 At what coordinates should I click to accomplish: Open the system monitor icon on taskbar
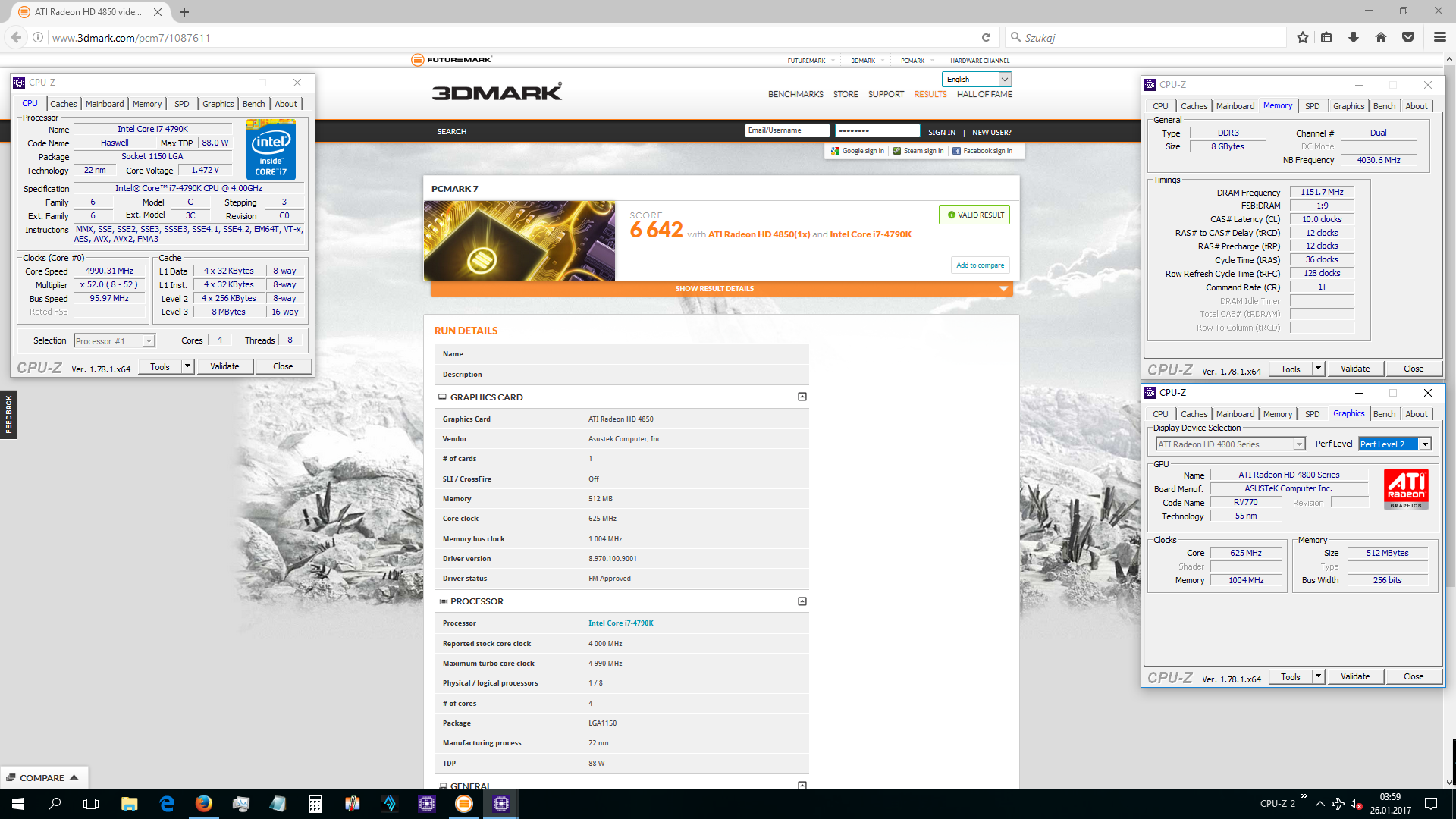[241, 804]
